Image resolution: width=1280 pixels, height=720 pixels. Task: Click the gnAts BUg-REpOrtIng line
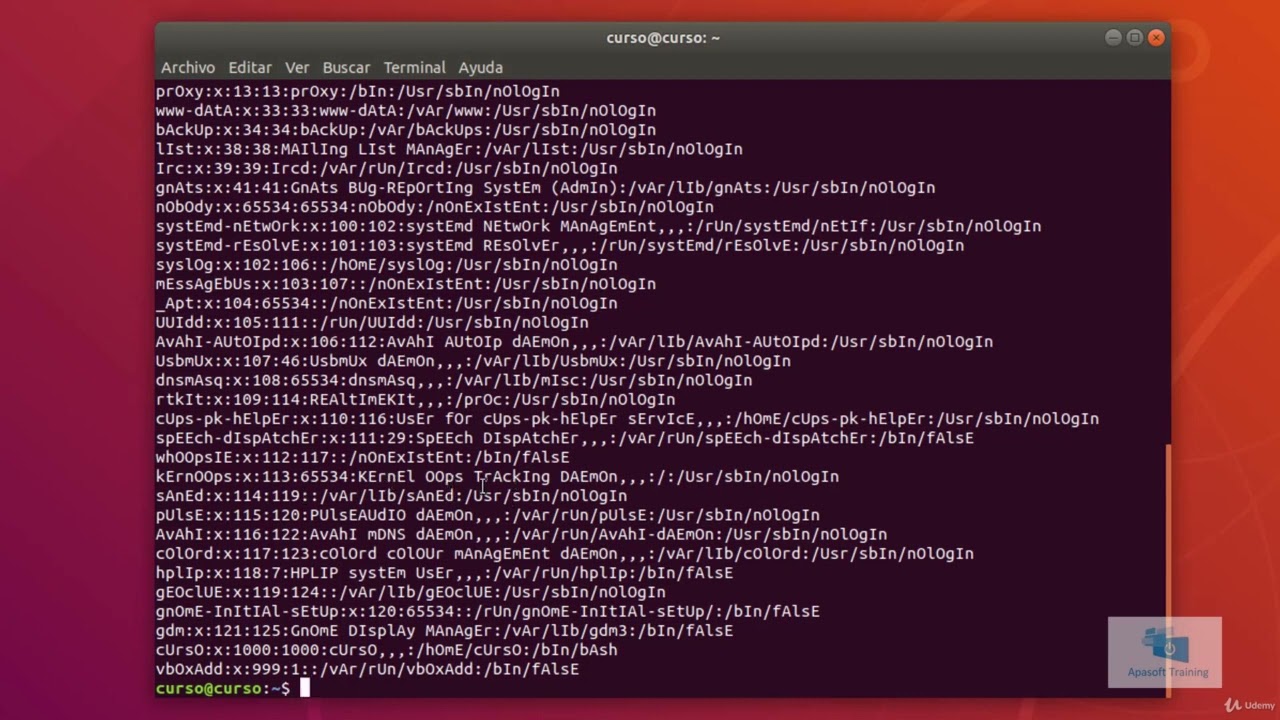pos(546,187)
